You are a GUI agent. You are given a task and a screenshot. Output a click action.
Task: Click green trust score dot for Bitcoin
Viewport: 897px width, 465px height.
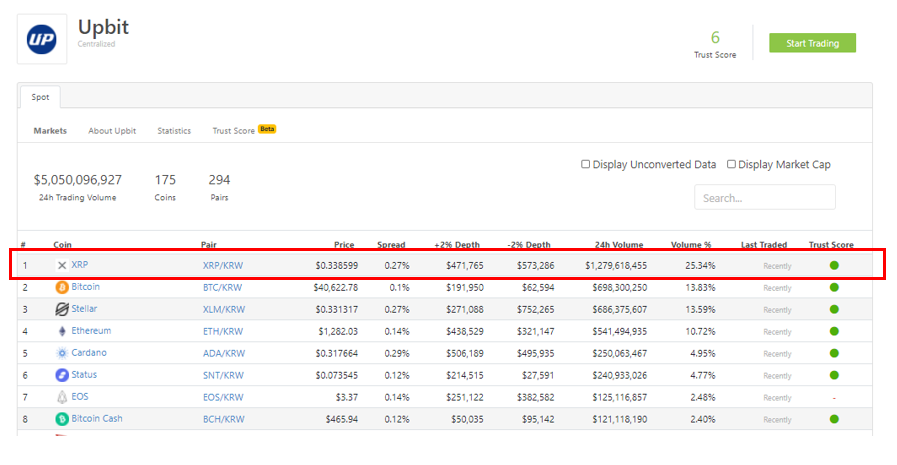(x=834, y=287)
